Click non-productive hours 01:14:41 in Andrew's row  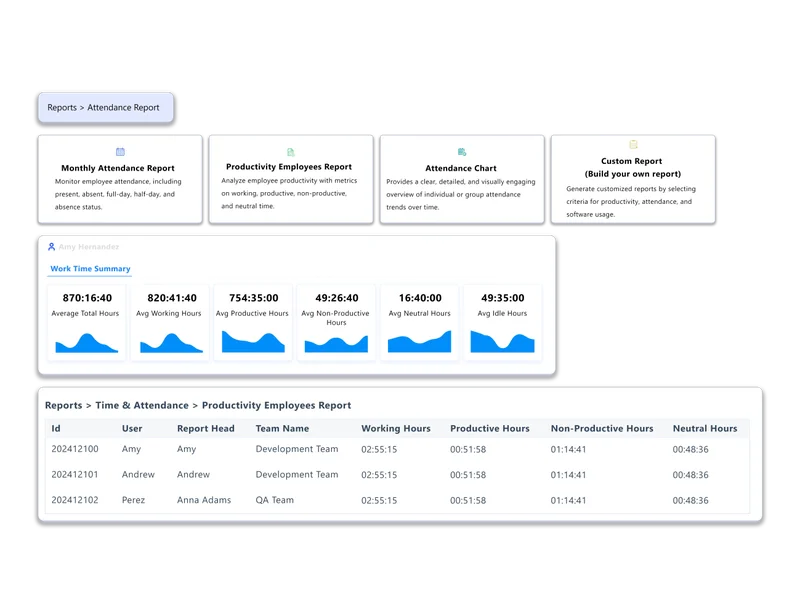568,475
